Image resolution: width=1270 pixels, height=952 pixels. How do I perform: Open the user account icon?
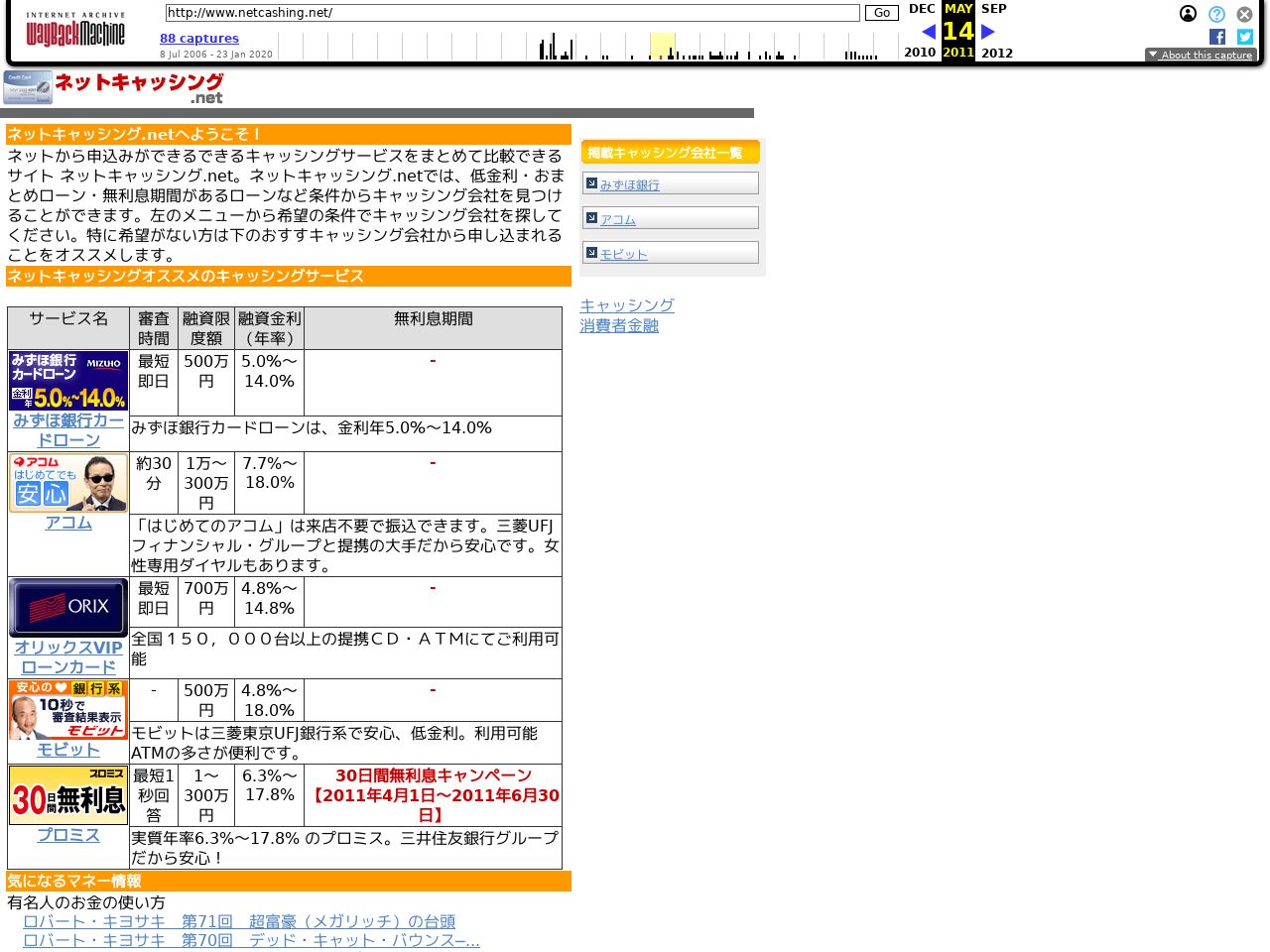[x=1188, y=14]
